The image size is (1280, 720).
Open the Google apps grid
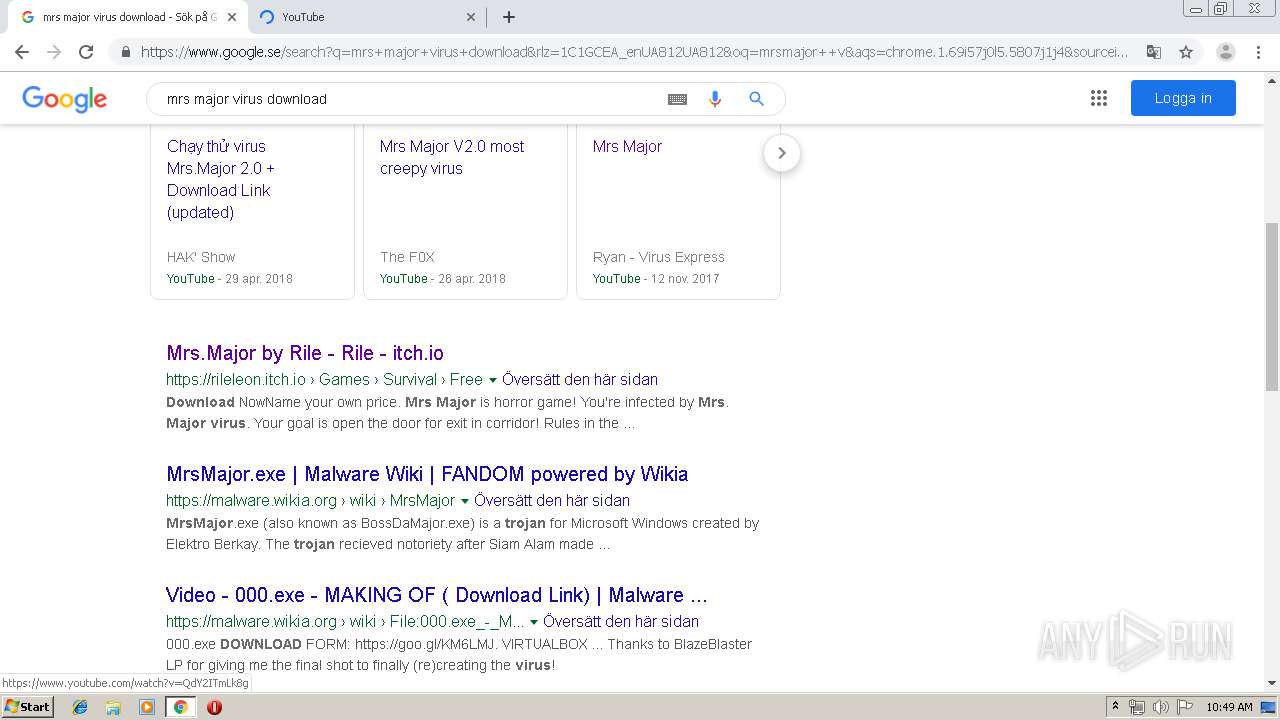1099,98
